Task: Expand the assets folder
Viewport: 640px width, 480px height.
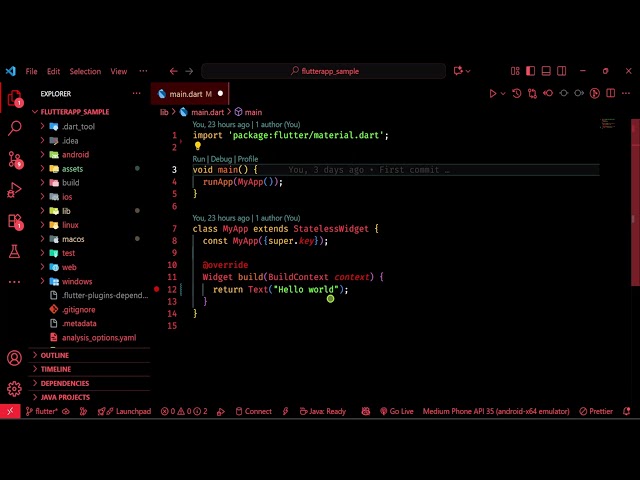Action: pos(91,169)
